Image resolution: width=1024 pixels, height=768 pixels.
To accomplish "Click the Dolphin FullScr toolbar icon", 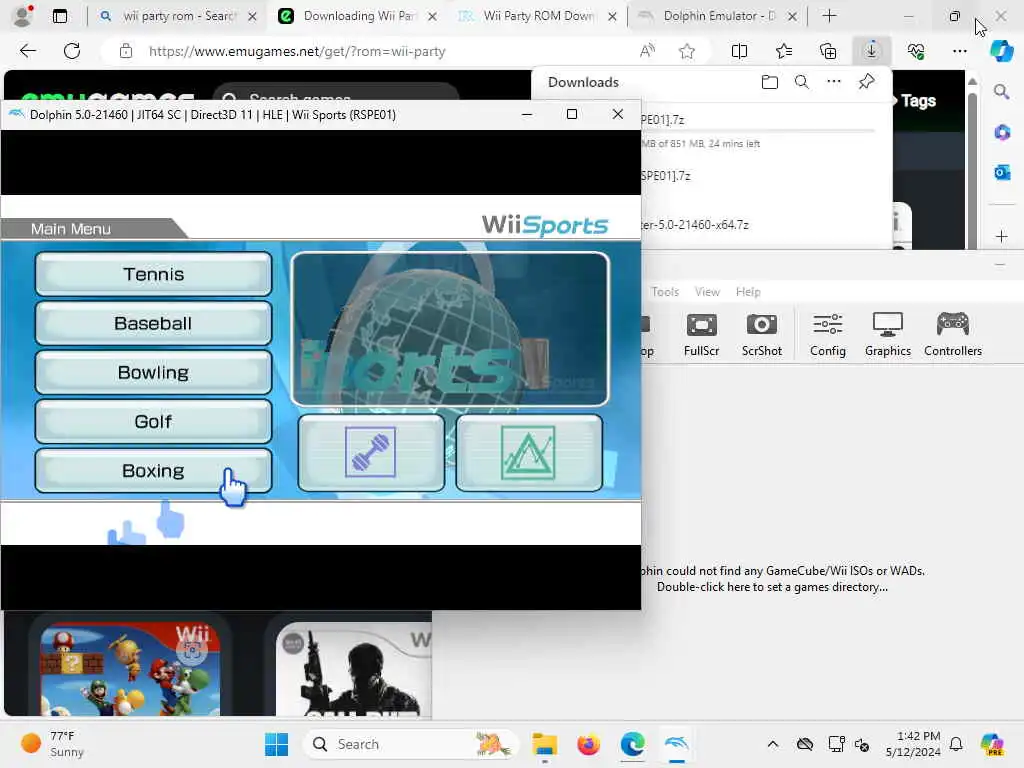I will click(701, 334).
